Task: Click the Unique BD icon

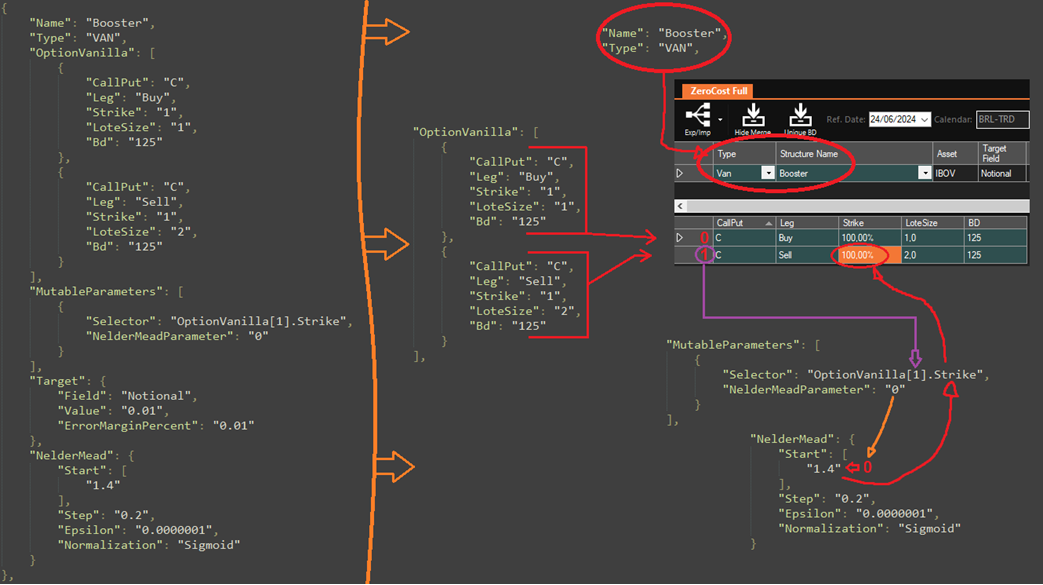Action: (x=799, y=116)
